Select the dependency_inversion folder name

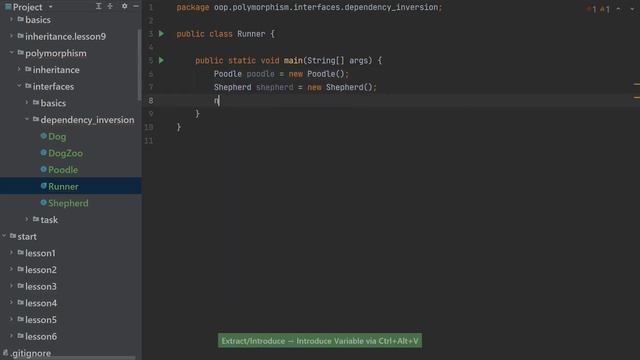(x=87, y=120)
